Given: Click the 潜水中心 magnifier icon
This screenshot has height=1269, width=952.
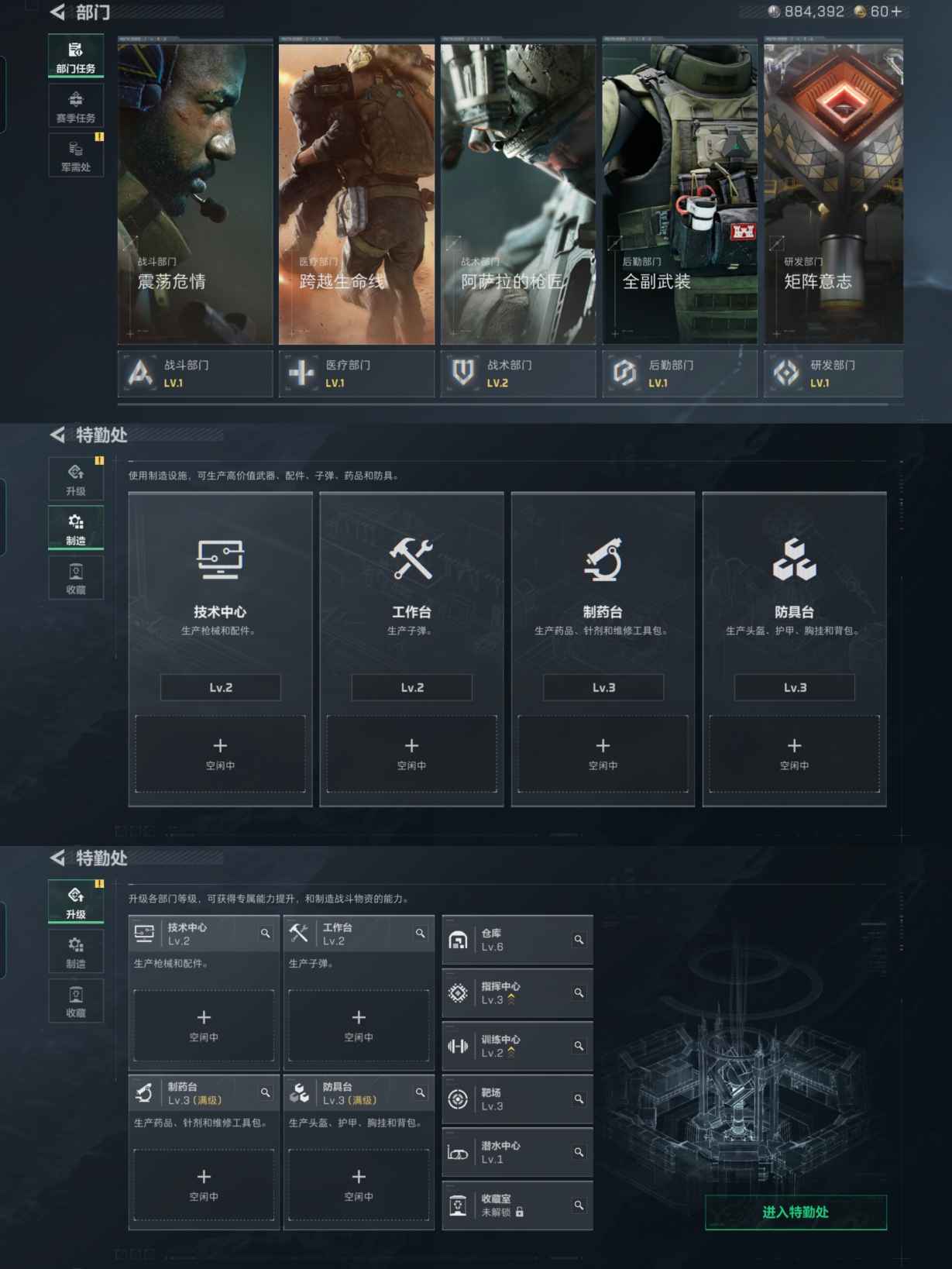Looking at the screenshot, I should coord(578,1152).
